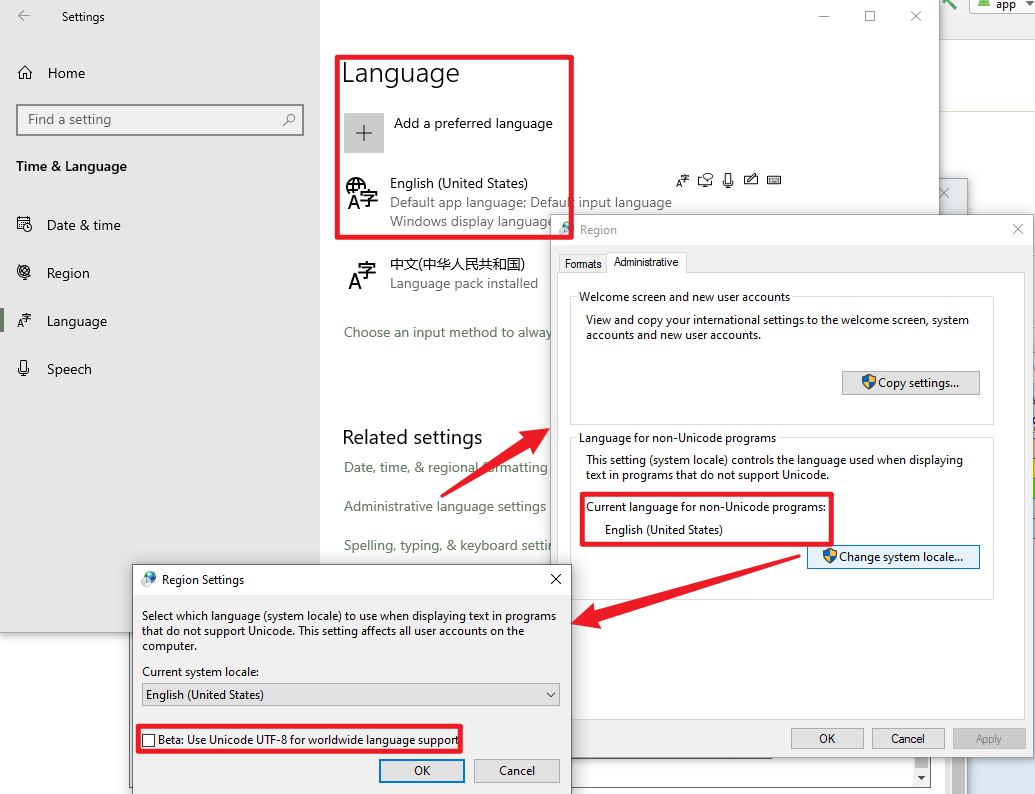This screenshot has width=1035, height=794.
Task: Click scrollbar down arrow behind Region dialog
Action: click(921, 777)
